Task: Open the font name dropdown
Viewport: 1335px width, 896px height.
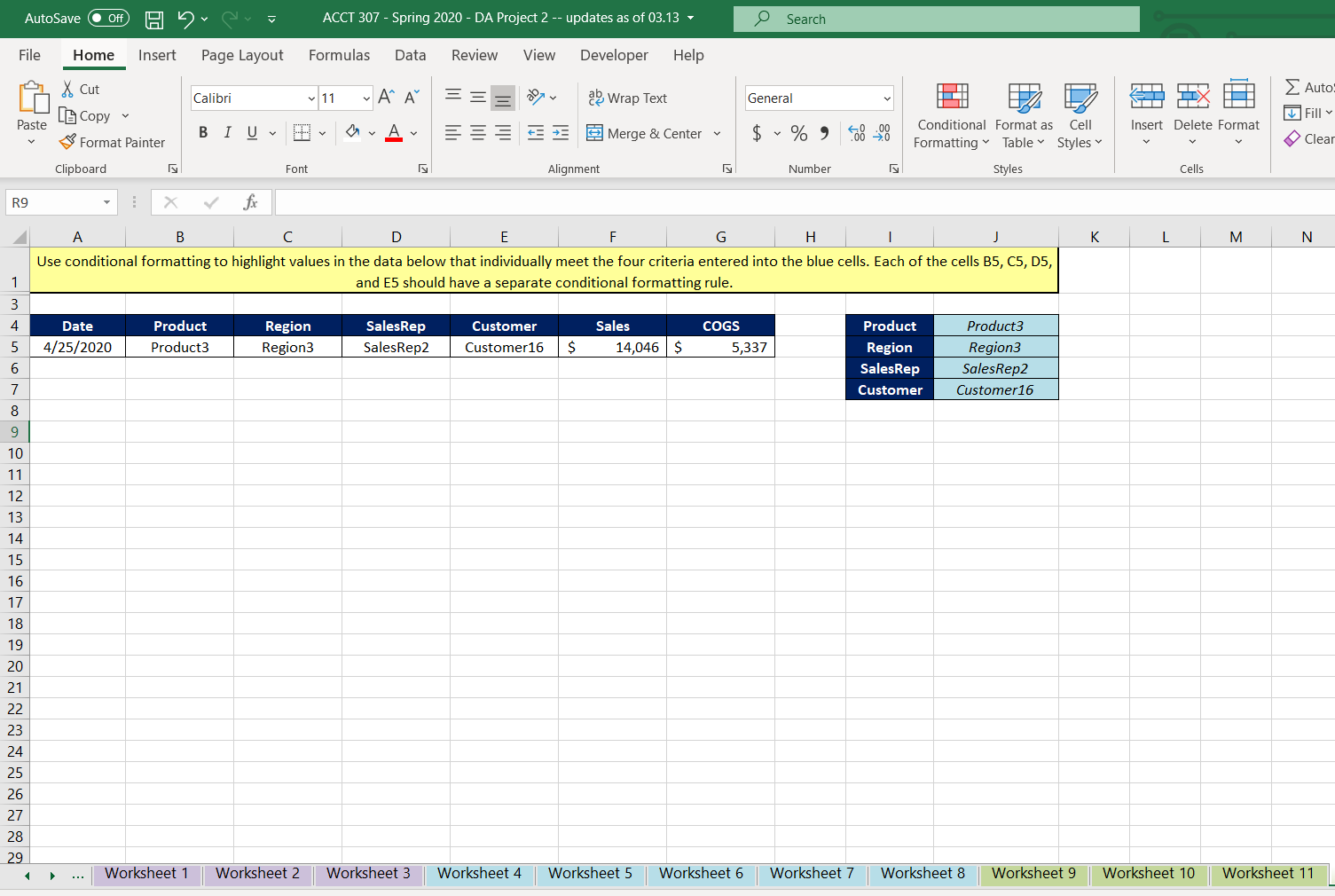Action: tap(310, 98)
